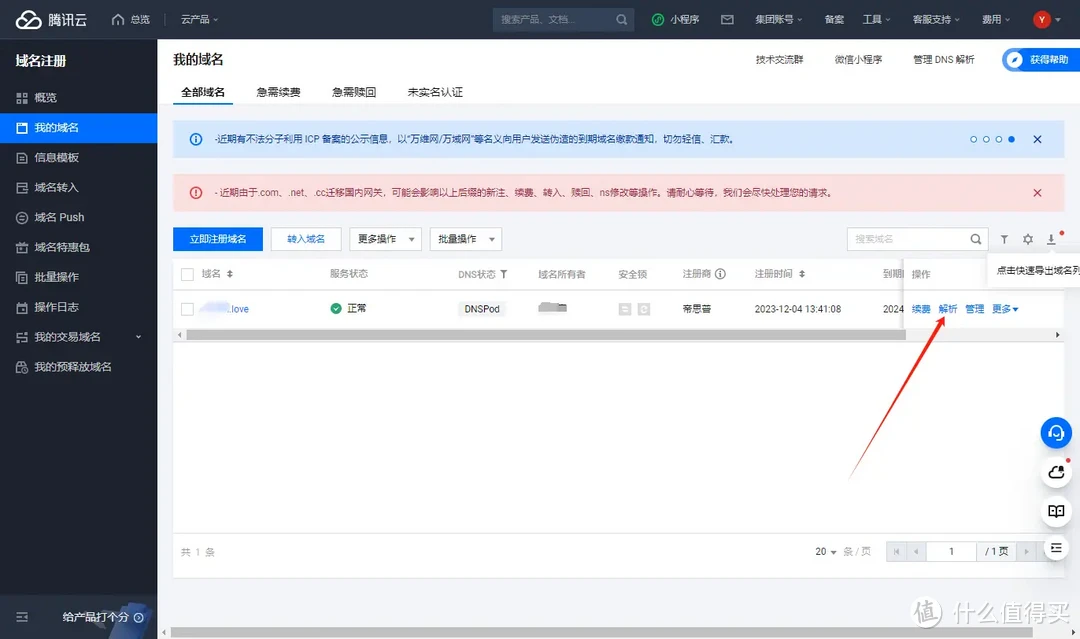
Task: Expand 我的交易域名 sidebar group
Action: pyautogui.click(x=79, y=337)
